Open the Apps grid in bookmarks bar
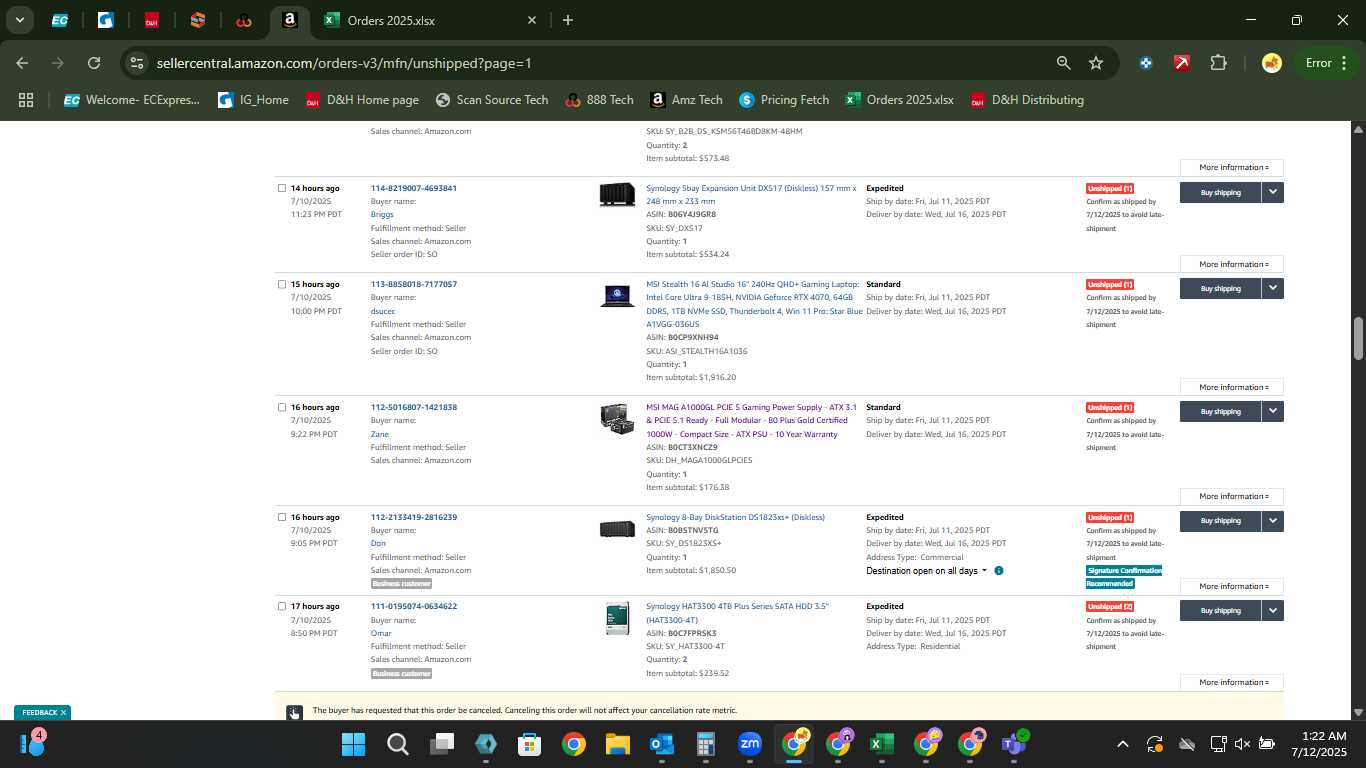1366x768 pixels. [26, 100]
